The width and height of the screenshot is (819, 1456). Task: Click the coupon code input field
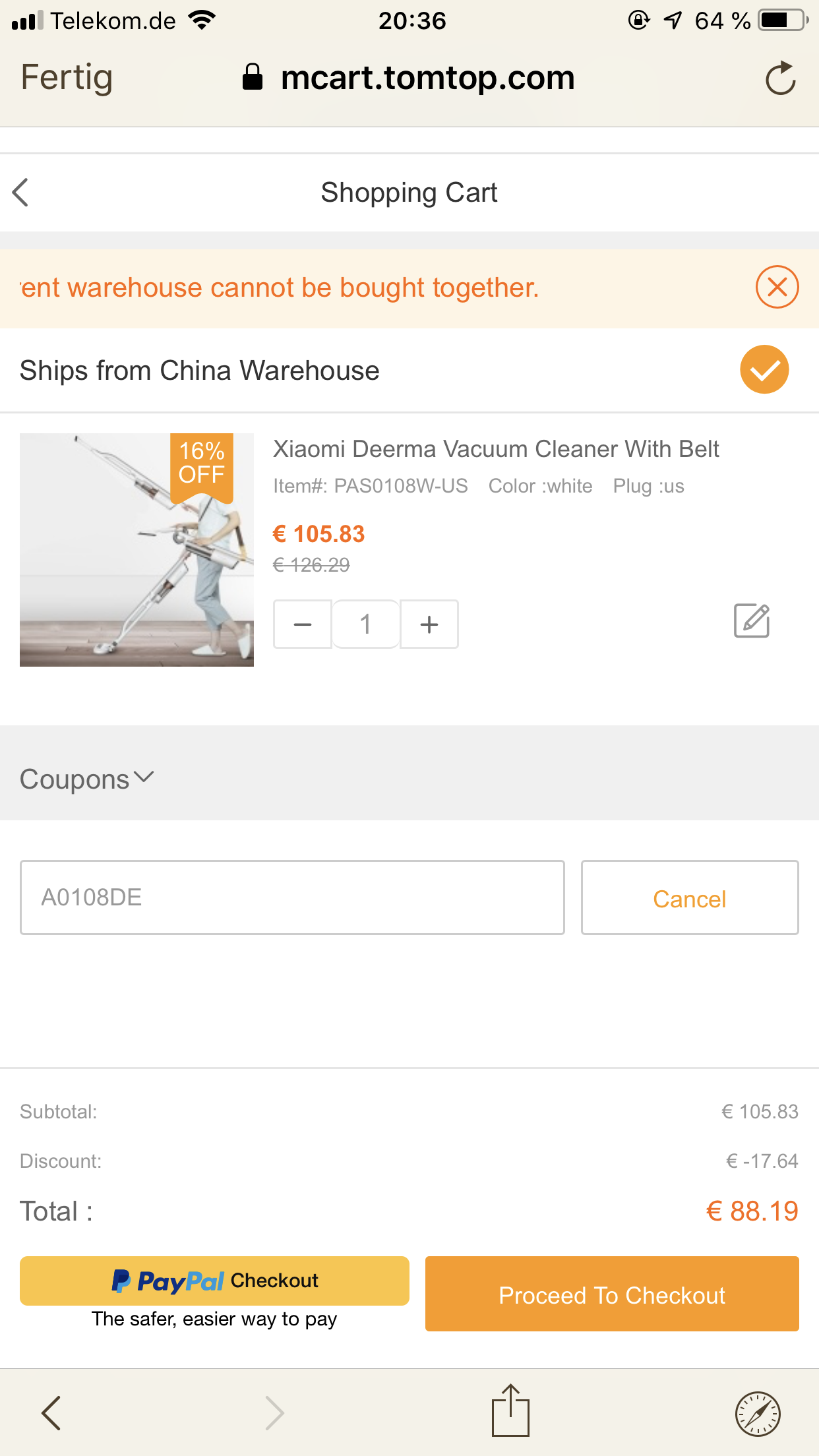coord(292,897)
